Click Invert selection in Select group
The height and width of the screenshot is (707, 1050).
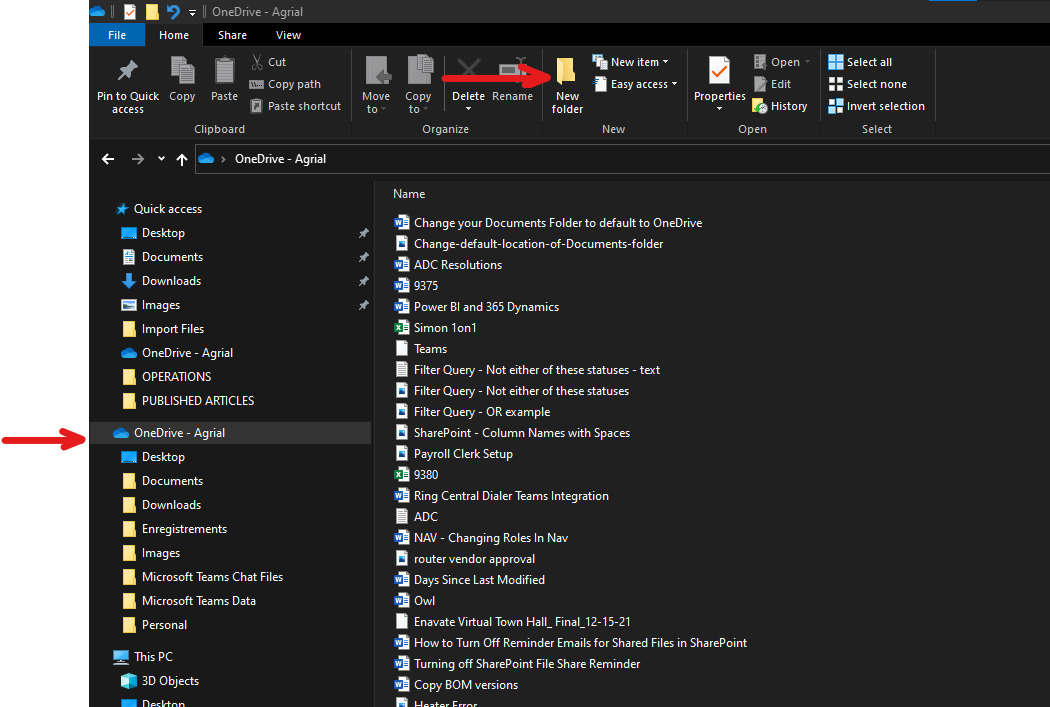coord(876,106)
